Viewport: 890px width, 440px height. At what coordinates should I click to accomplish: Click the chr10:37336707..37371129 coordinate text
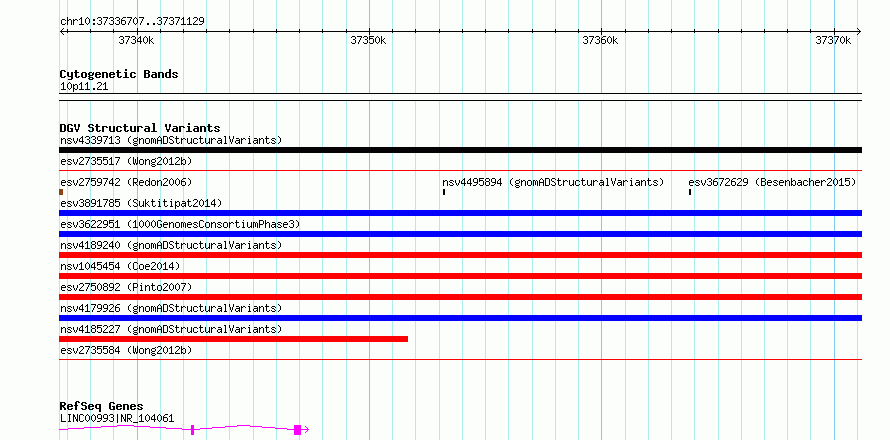[x=132, y=22]
